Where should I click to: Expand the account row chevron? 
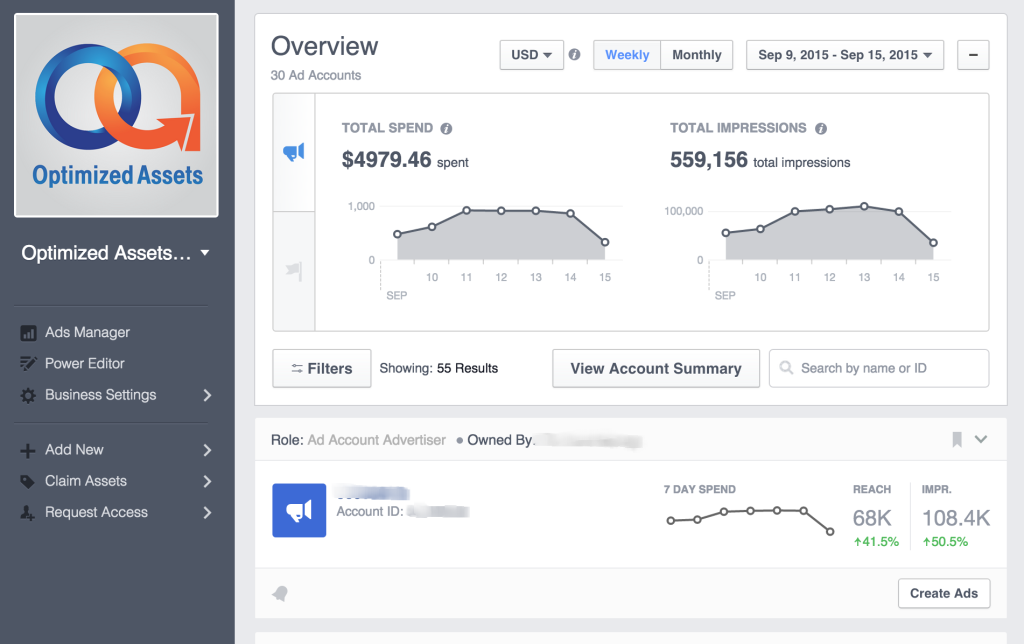(x=981, y=440)
